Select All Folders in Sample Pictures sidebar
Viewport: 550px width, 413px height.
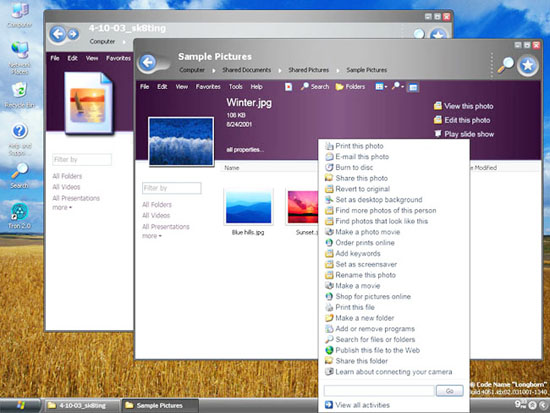point(157,205)
